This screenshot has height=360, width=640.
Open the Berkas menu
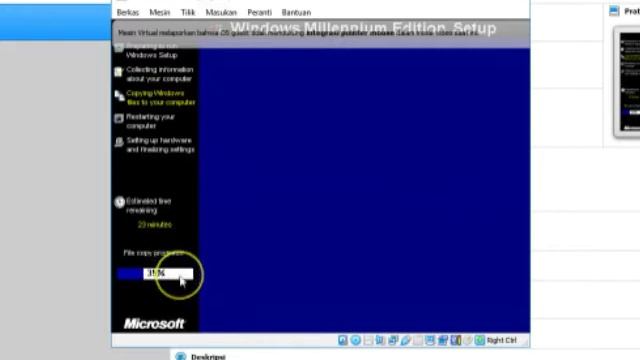pyautogui.click(x=128, y=13)
